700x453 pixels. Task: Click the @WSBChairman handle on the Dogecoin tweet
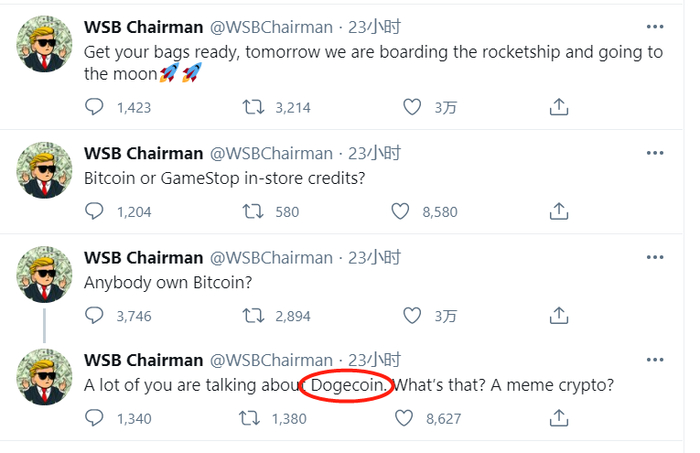(x=270, y=360)
